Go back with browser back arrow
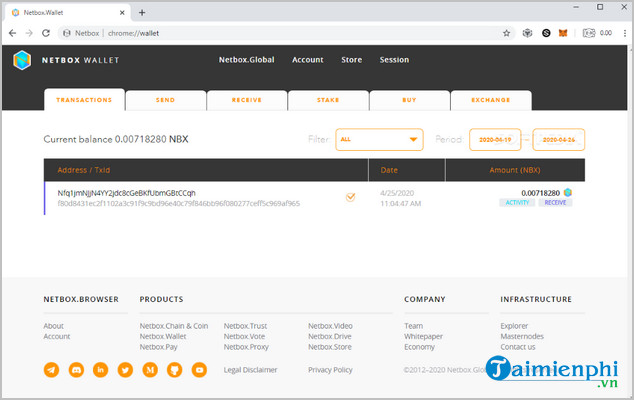634x400 pixels. click(13, 33)
